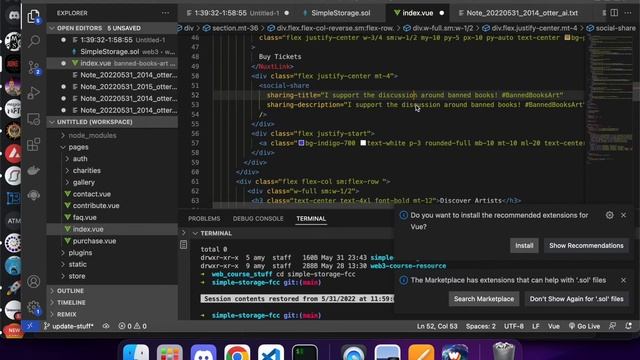The image size is (640, 360).
Task: Expand the Outline section
Action: (x=112, y=291)
